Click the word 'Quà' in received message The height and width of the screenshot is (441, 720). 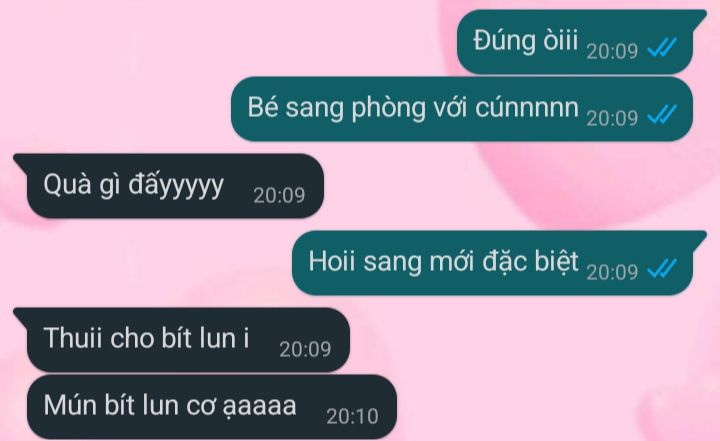(67, 185)
